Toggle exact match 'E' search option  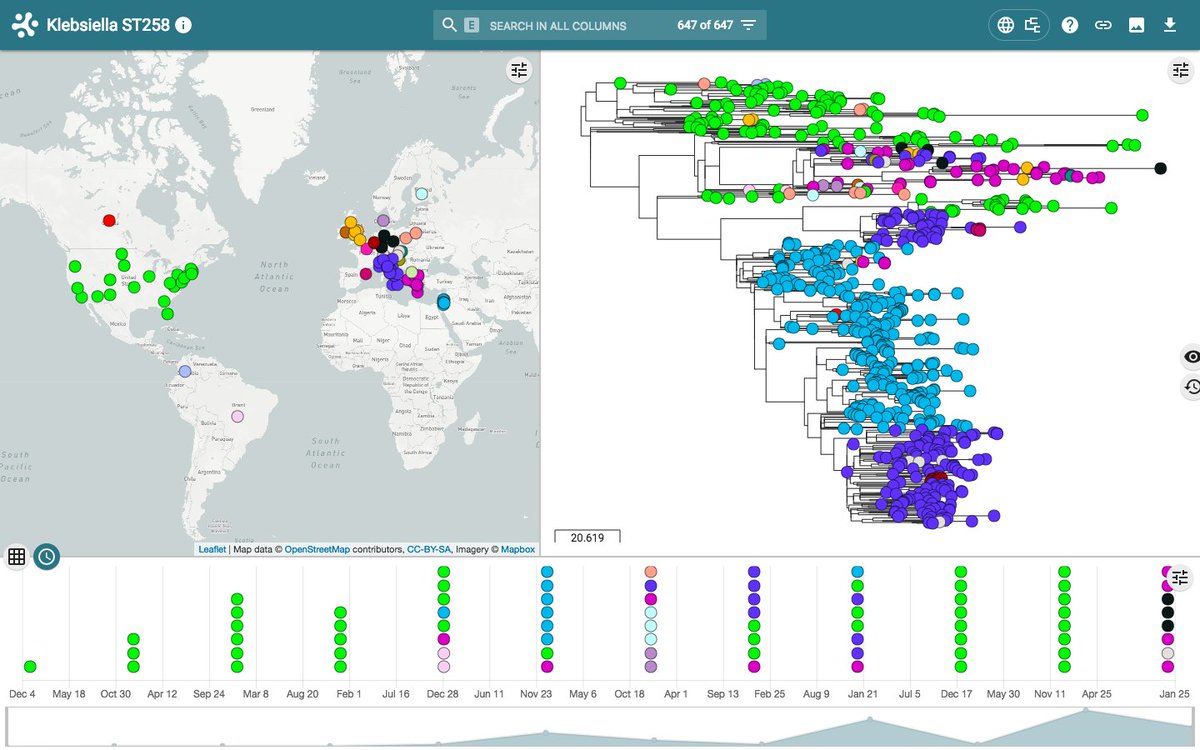[471, 26]
